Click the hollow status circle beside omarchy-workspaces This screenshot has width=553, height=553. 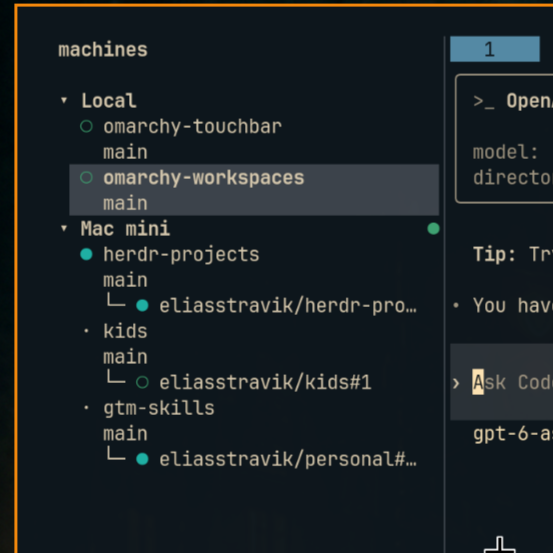86,177
